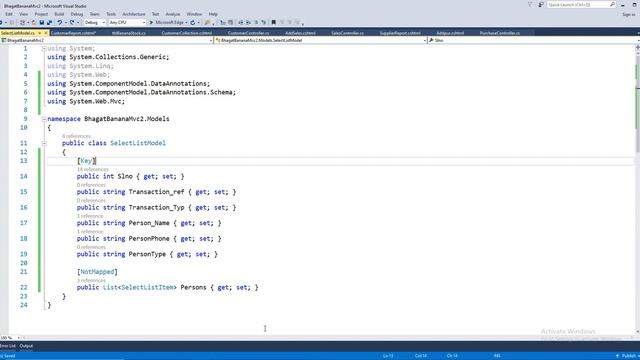Switch to the SupplierReport.cshtml tab

(x=400, y=33)
